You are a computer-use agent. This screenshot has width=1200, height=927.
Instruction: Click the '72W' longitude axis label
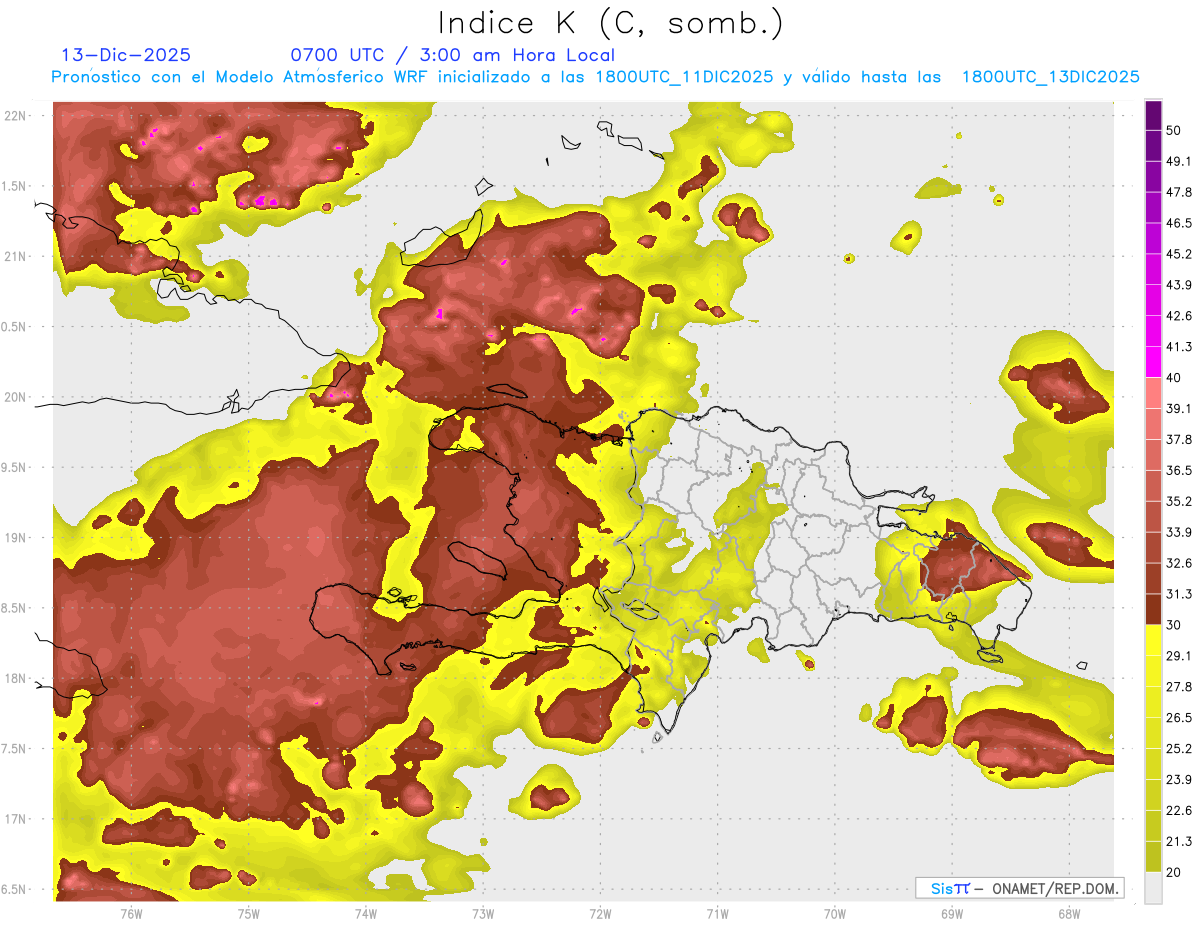600,913
